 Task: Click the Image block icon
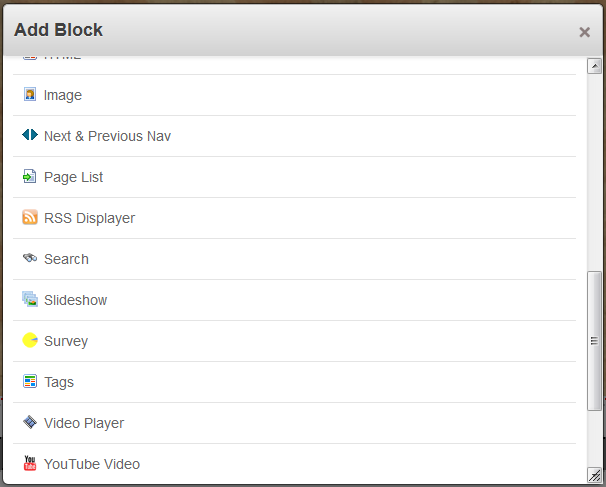(30, 95)
